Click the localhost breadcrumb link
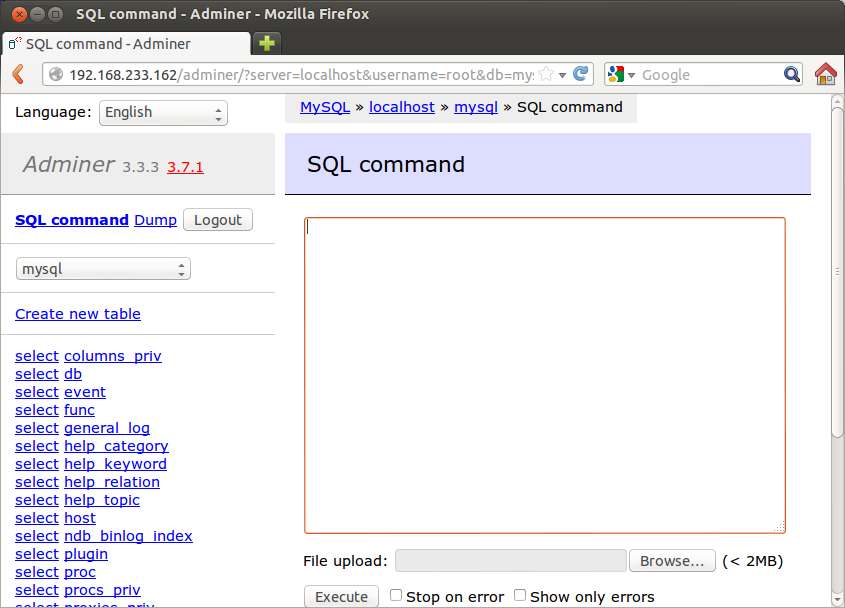845x608 pixels. [x=401, y=107]
